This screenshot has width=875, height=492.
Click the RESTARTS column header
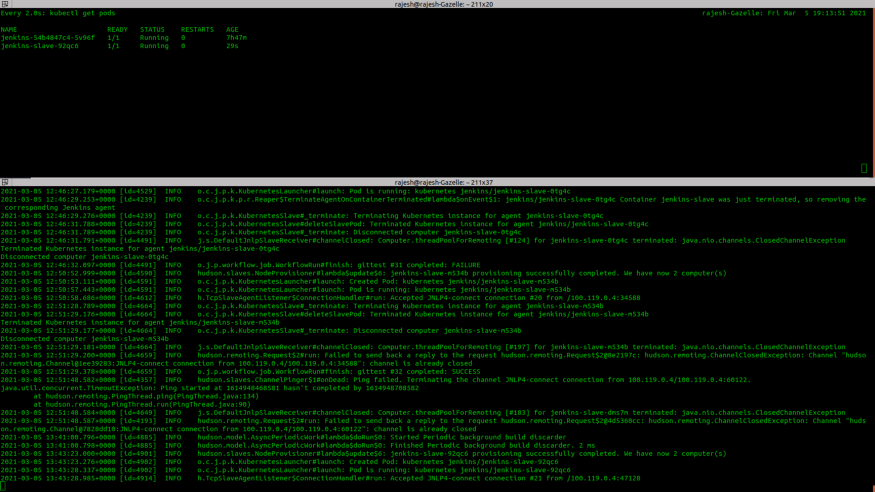click(x=197, y=30)
